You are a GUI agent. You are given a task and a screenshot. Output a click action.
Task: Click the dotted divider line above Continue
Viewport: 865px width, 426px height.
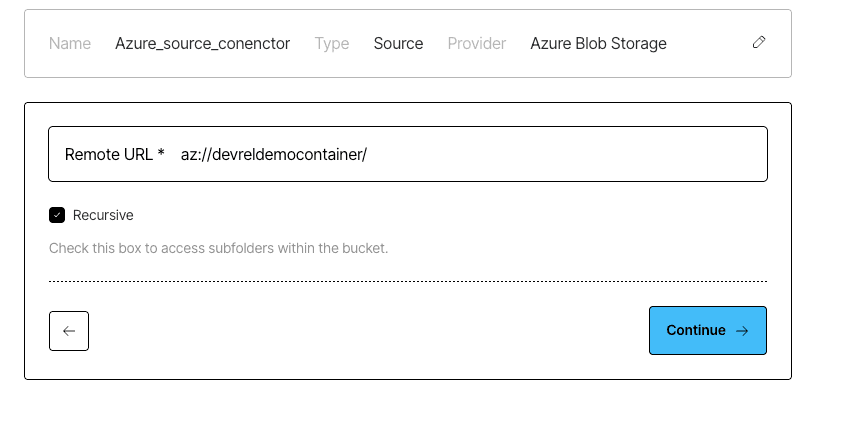(x=408, y=281)
